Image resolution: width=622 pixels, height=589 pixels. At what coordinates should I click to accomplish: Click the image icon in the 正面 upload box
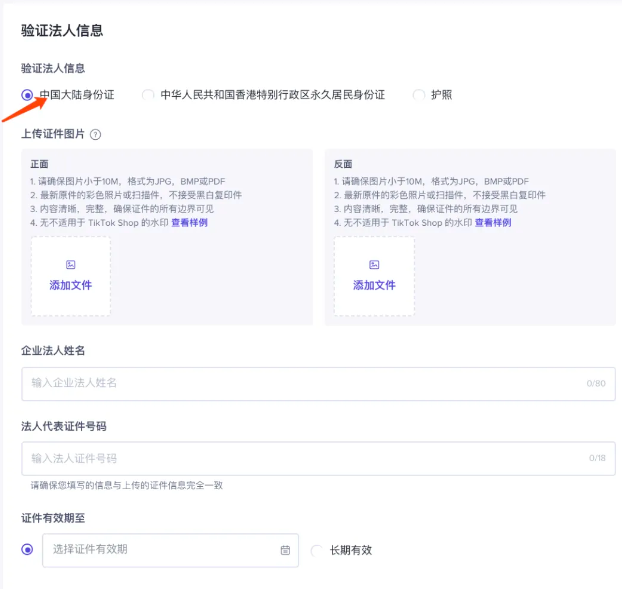tap(70, 265)
